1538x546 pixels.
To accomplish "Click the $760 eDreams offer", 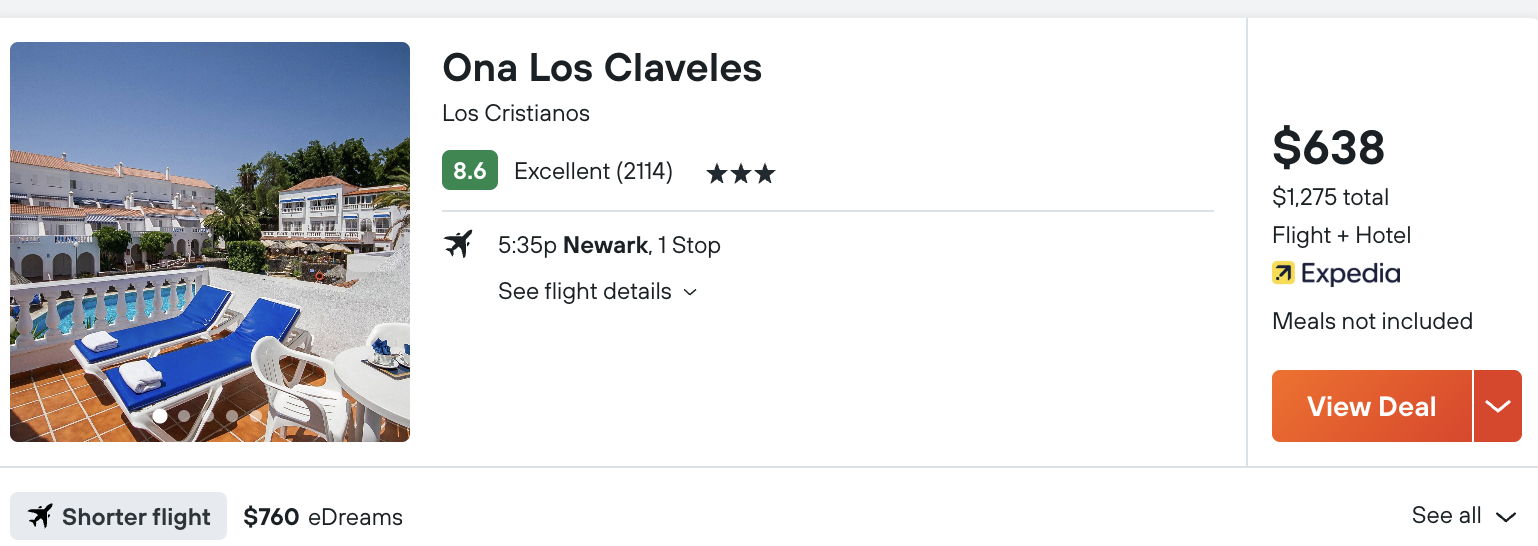I will [x=323, y=517].
